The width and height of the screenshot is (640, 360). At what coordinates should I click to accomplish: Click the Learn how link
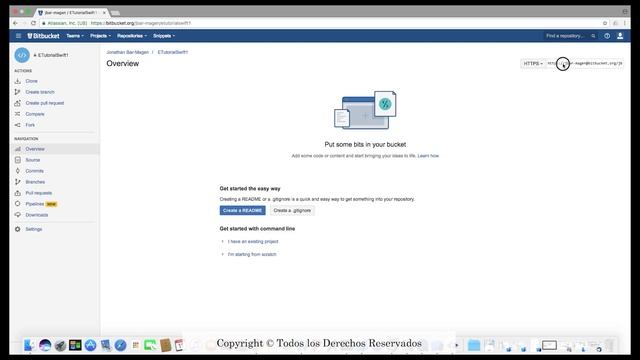(x=428, y=156)
